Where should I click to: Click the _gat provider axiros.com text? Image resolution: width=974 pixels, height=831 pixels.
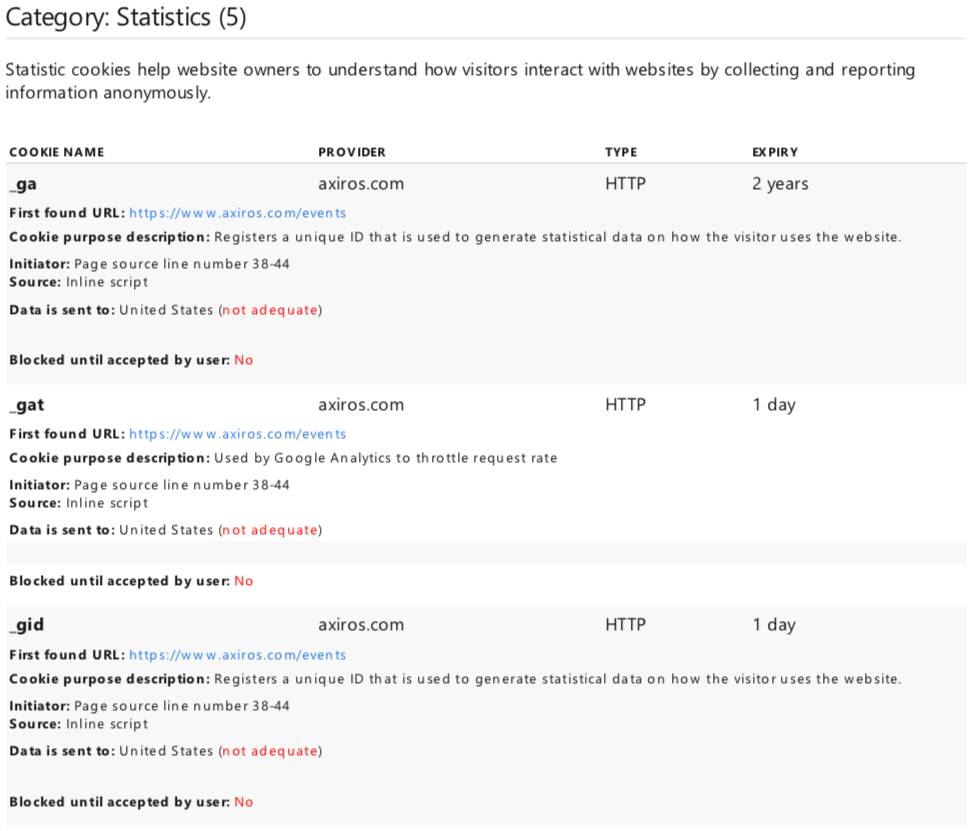coord(361,405)
